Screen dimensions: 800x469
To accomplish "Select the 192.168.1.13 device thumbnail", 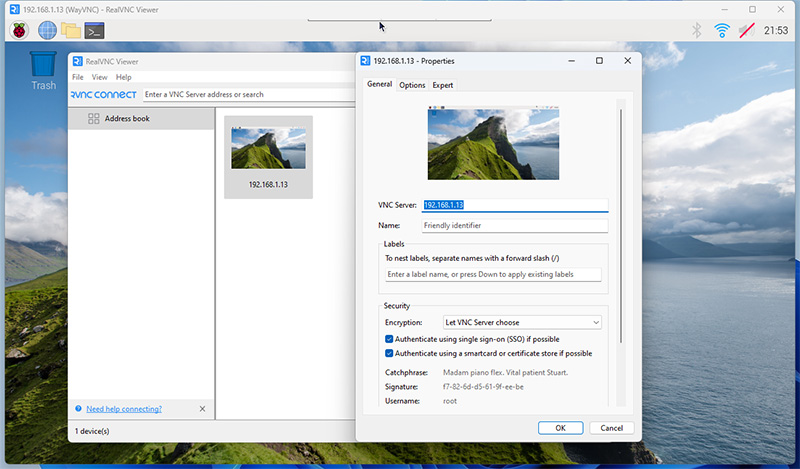I will (x=268, y=157).
